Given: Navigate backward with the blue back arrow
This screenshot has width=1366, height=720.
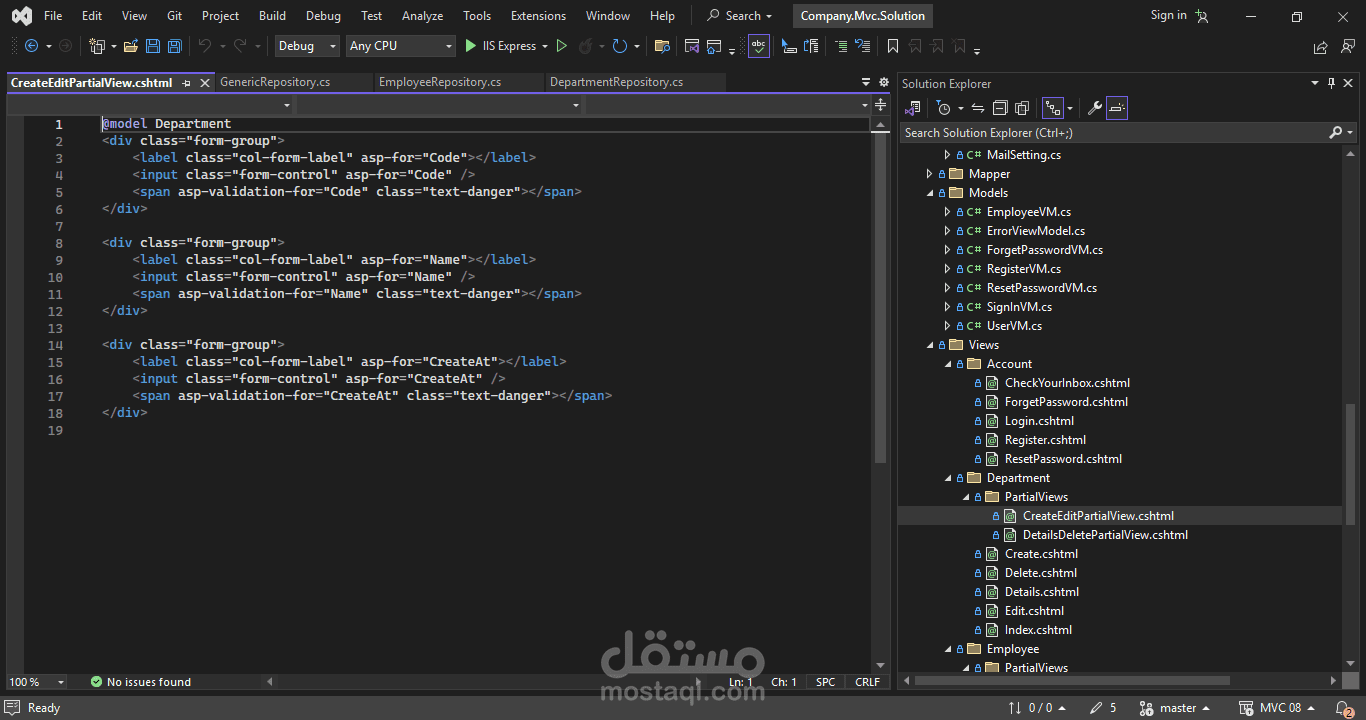Looking at the screenshot, I should click(31, 46).
